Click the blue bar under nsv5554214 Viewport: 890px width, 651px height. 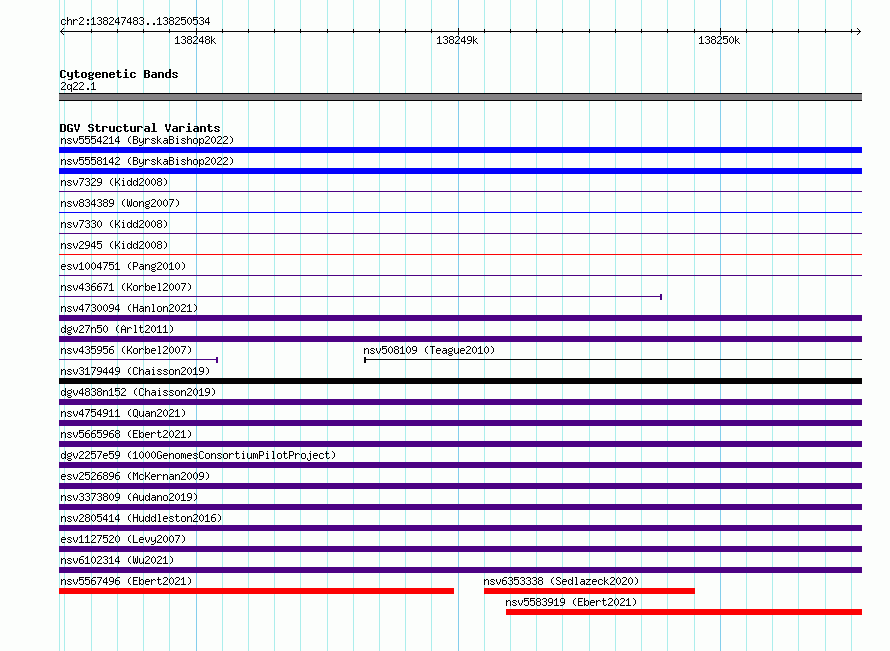(460, 150)
